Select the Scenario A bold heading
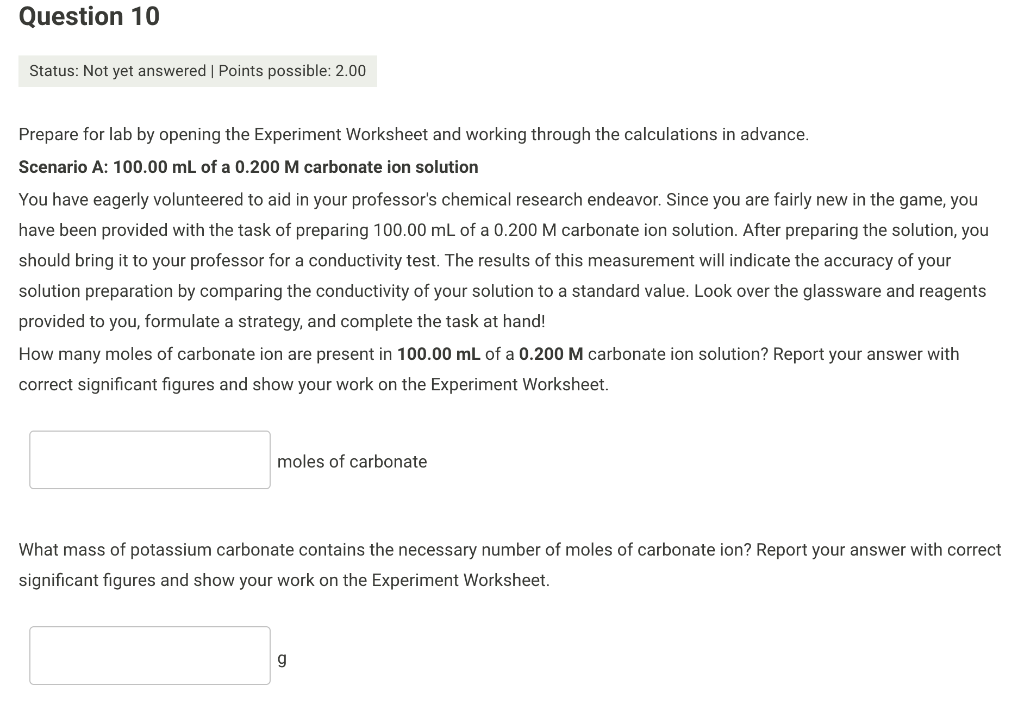The width and height of the screenshot is (1024, 723). pos(247,167)
